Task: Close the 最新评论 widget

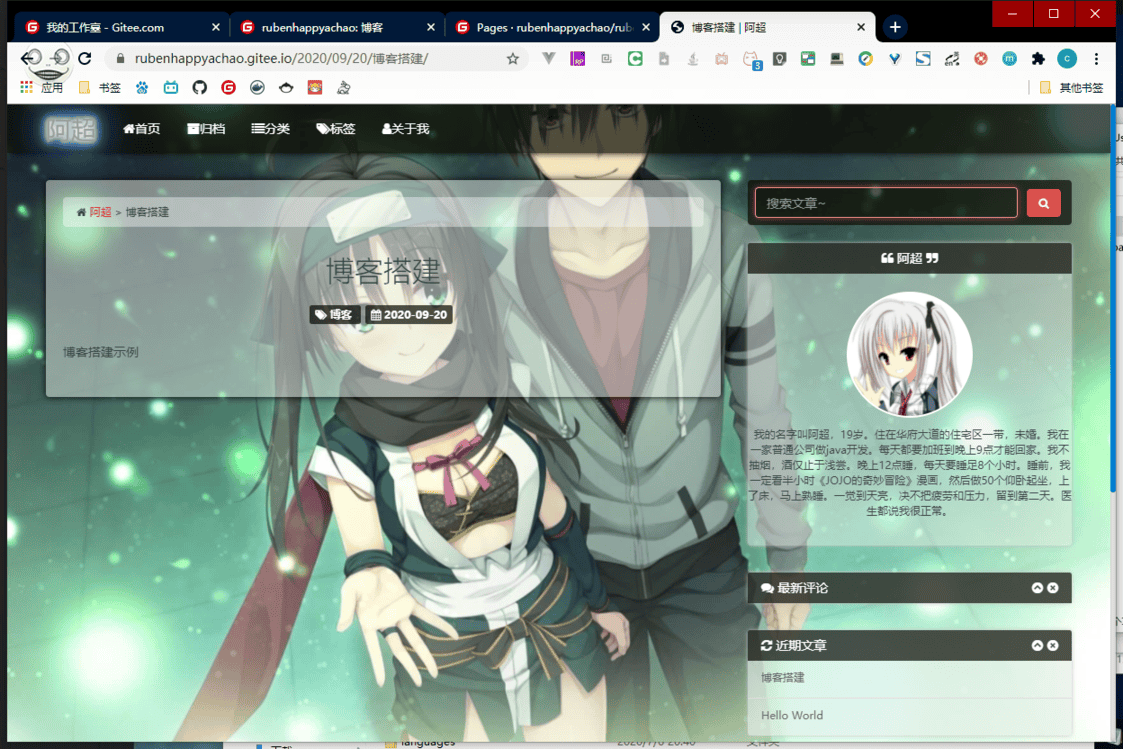Action: (1053, 588)
